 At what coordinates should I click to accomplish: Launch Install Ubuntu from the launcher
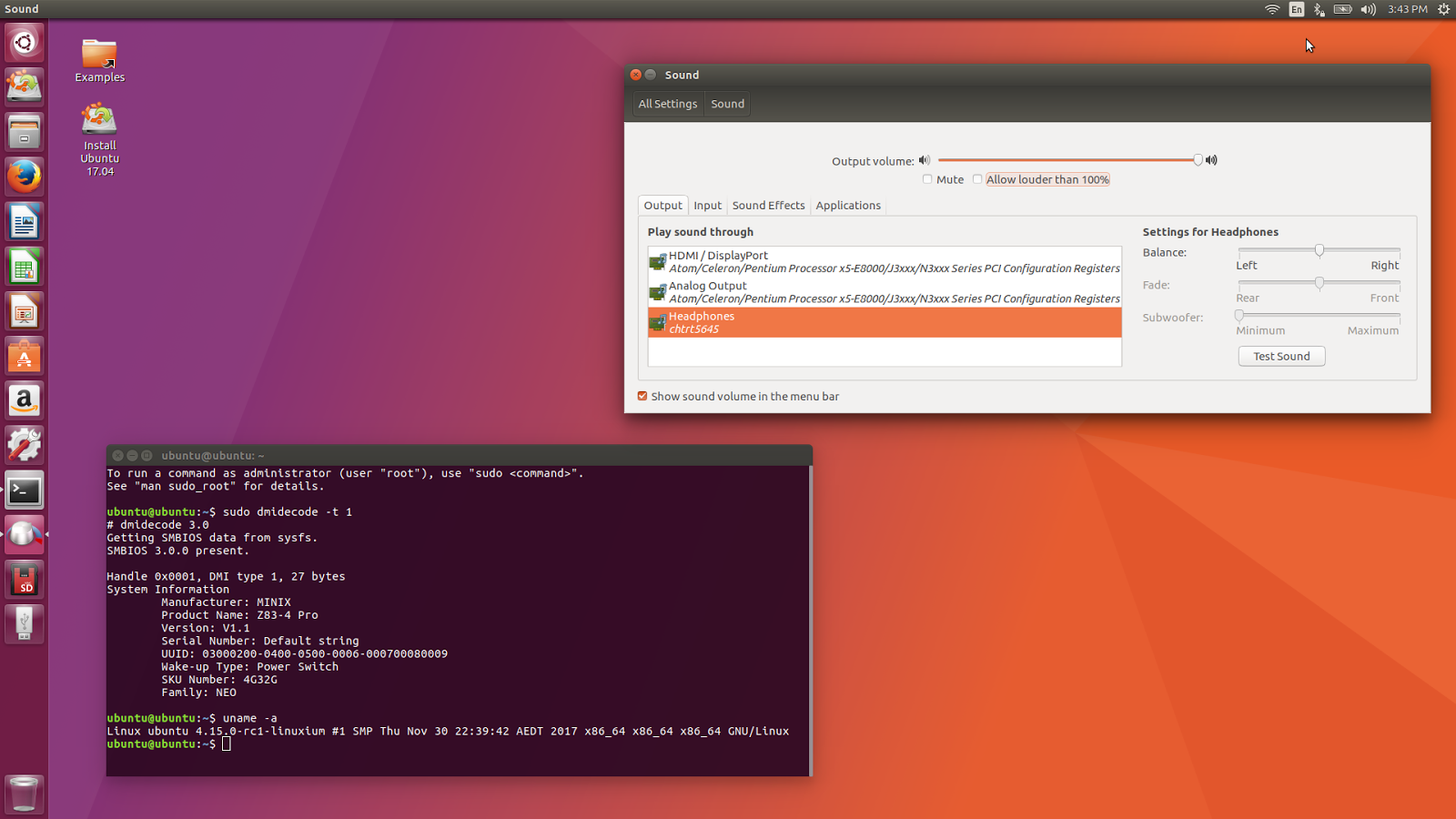25,87
